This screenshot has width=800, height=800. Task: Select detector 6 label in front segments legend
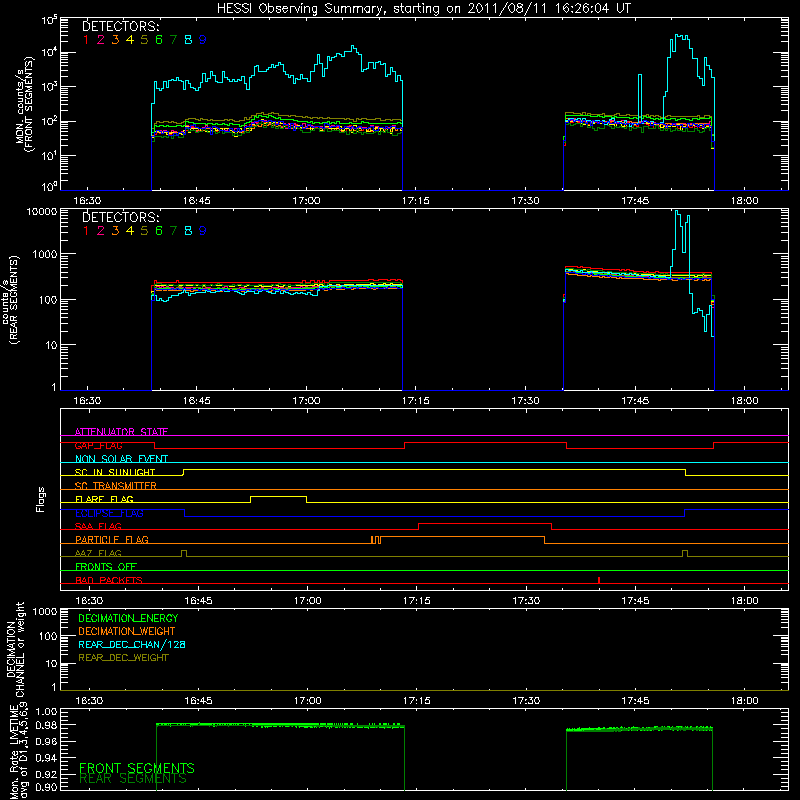point(159,40)
